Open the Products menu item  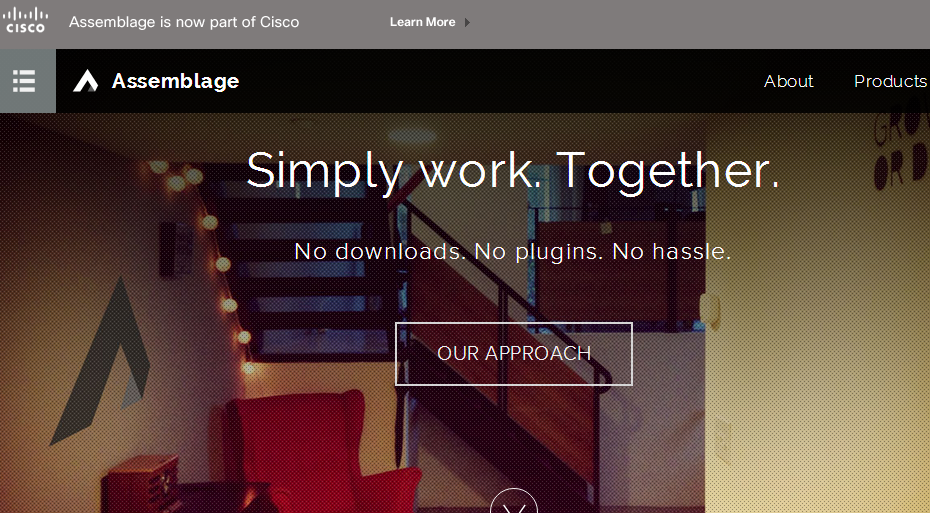[x=890, y=81]
